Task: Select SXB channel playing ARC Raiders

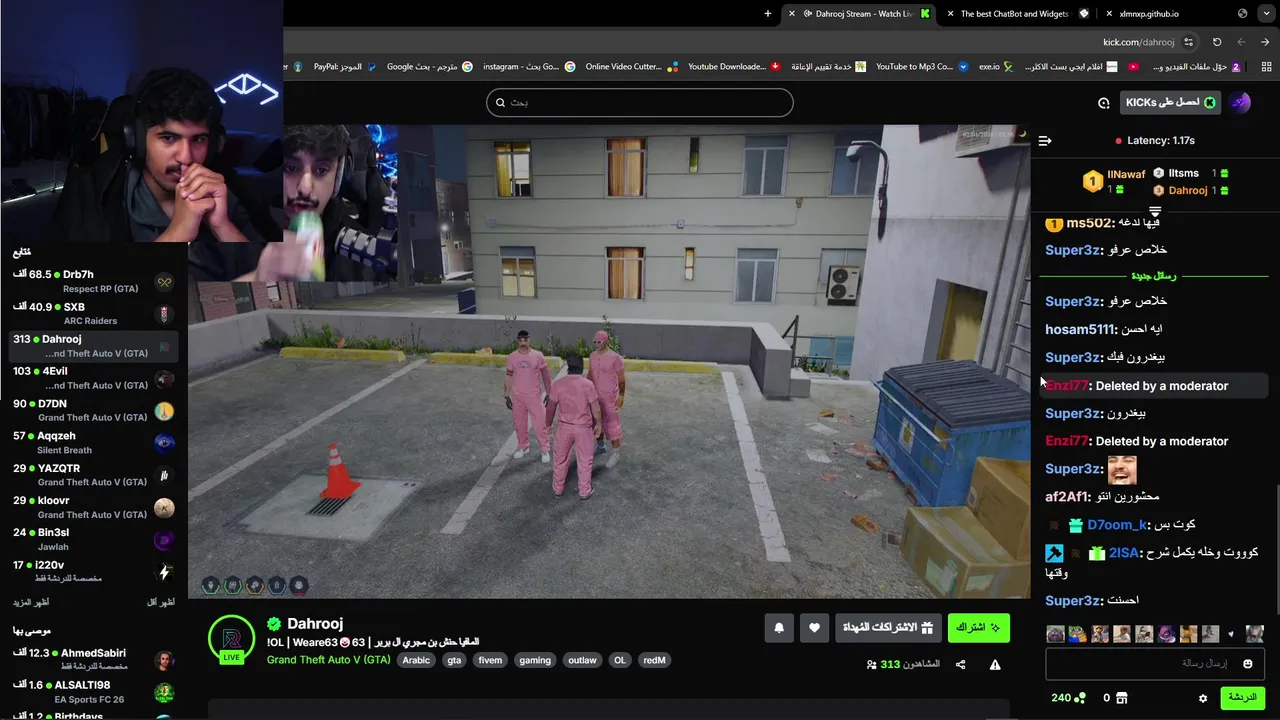Action: 93,314
